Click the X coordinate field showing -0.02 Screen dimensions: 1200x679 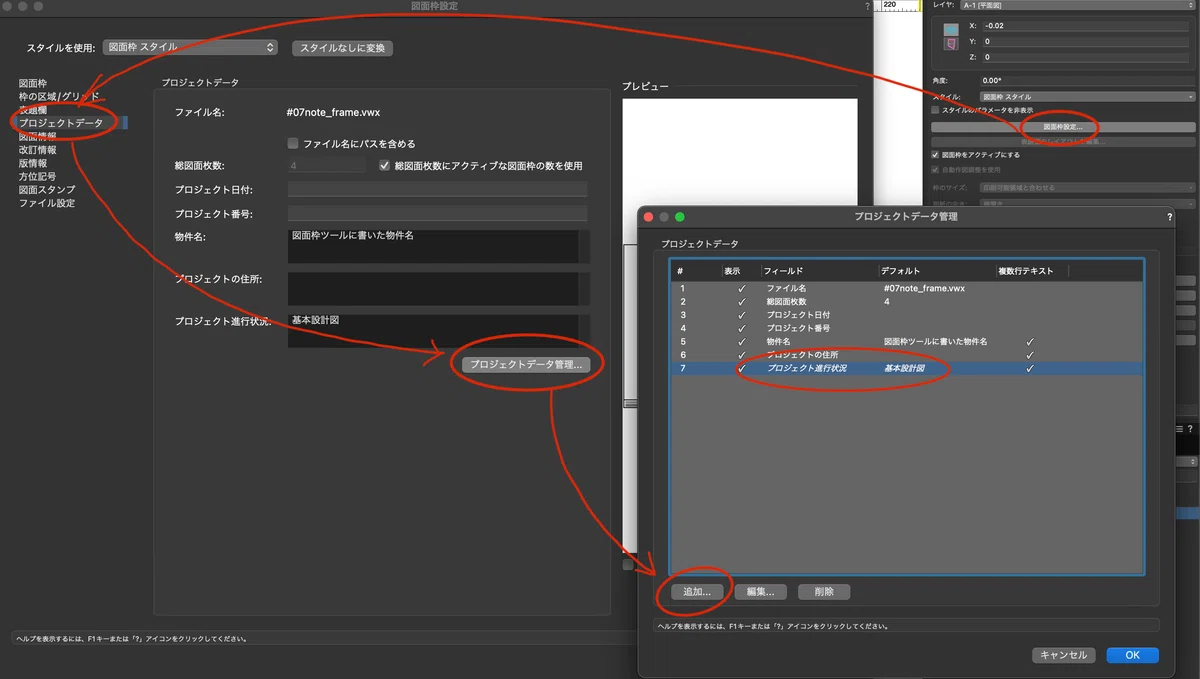pyautogui.click(x=1088, y=26)
